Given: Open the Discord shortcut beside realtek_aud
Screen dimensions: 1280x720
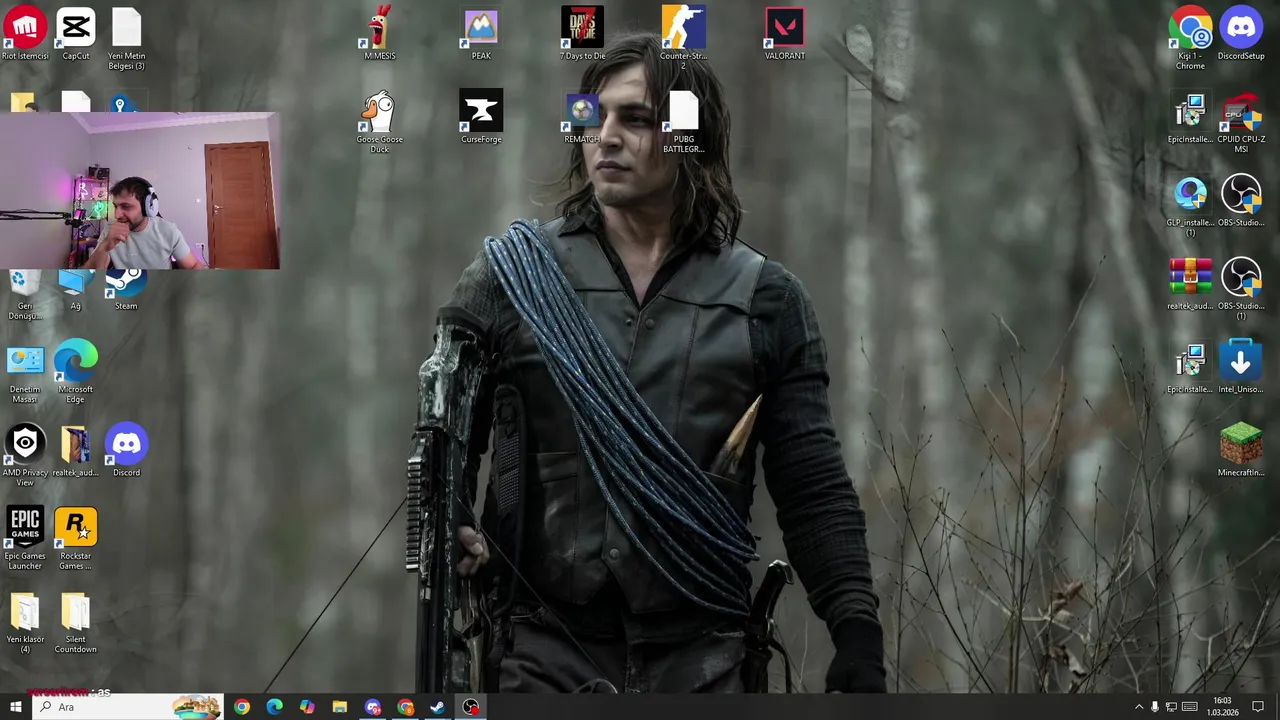Looking at the screenshot, I should pyautogui.click(x=126, y=450).
